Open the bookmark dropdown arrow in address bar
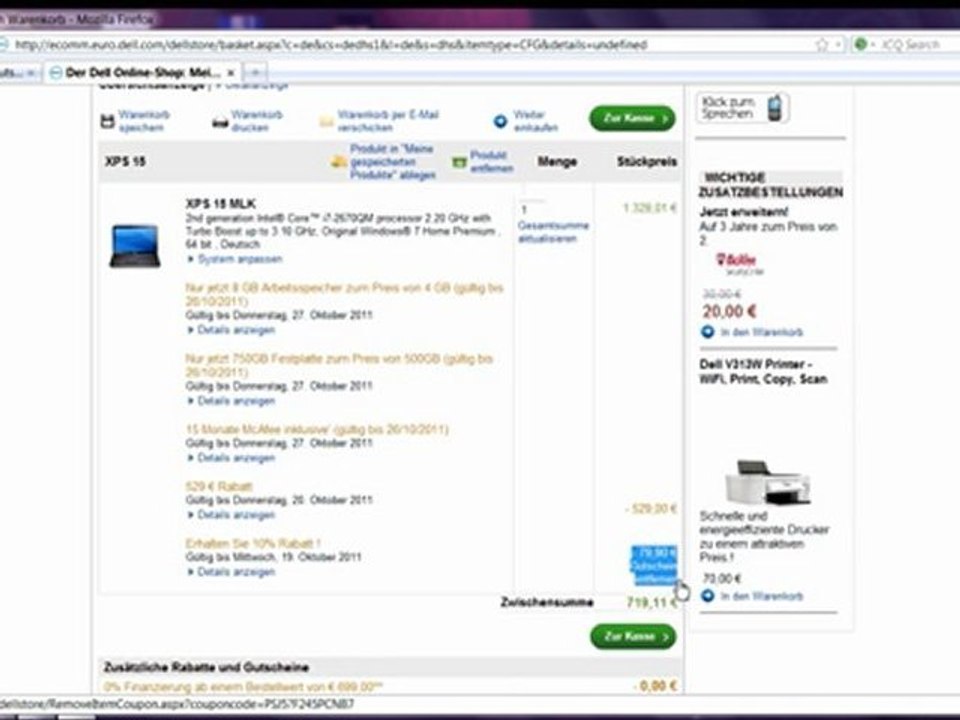Image resolution: width=960 pixels, height=720 pixels. click(839, 45)
